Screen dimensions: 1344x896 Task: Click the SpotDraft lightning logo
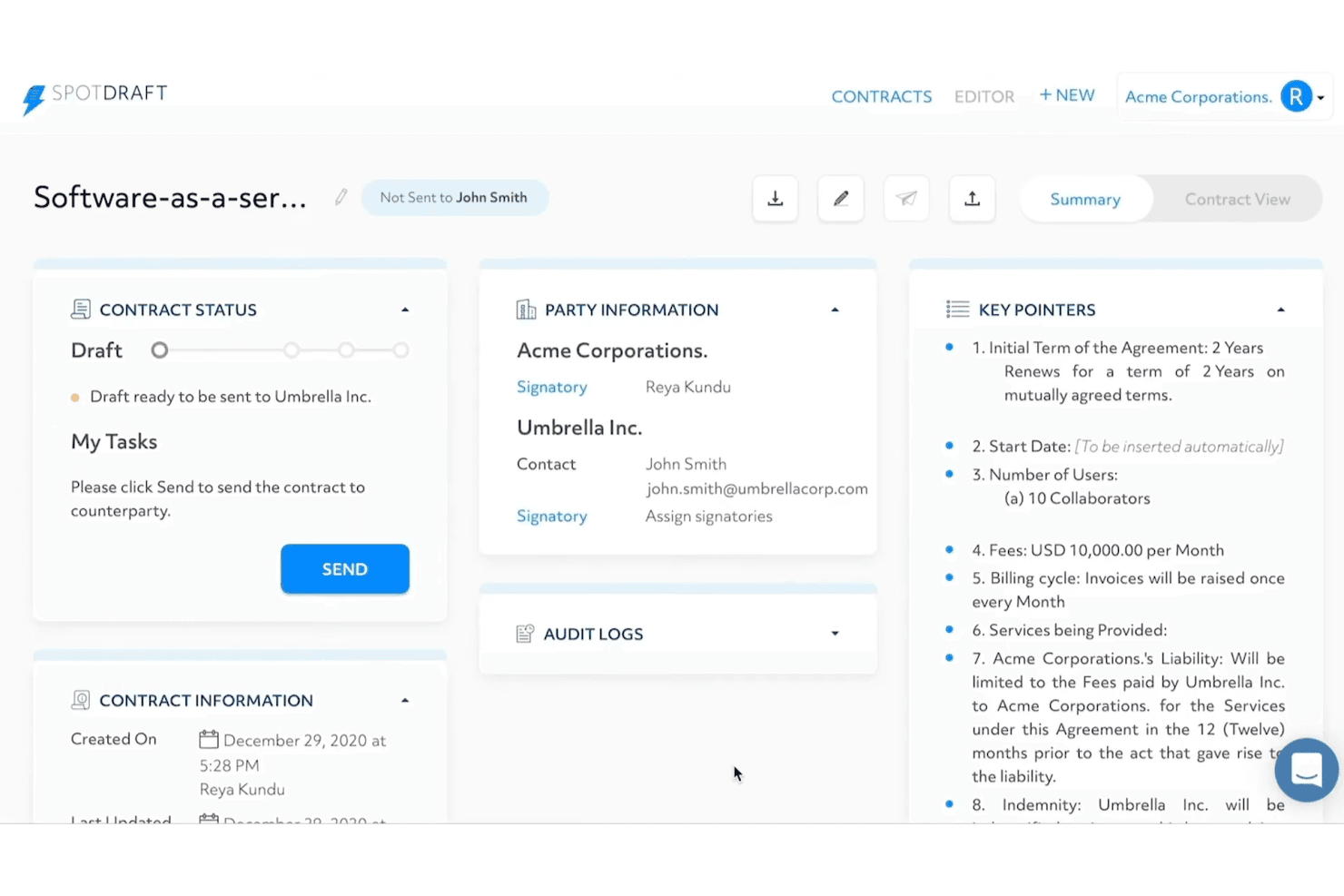tap(34, 99)
